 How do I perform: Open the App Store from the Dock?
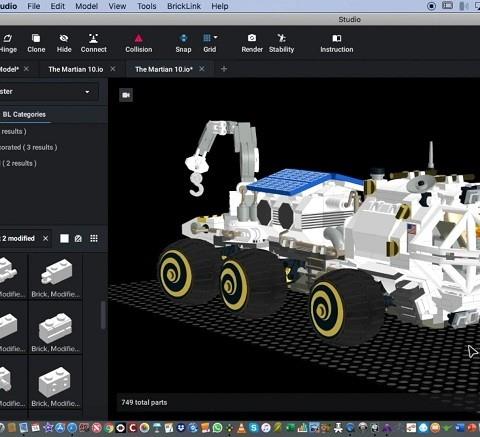(60, 428)
